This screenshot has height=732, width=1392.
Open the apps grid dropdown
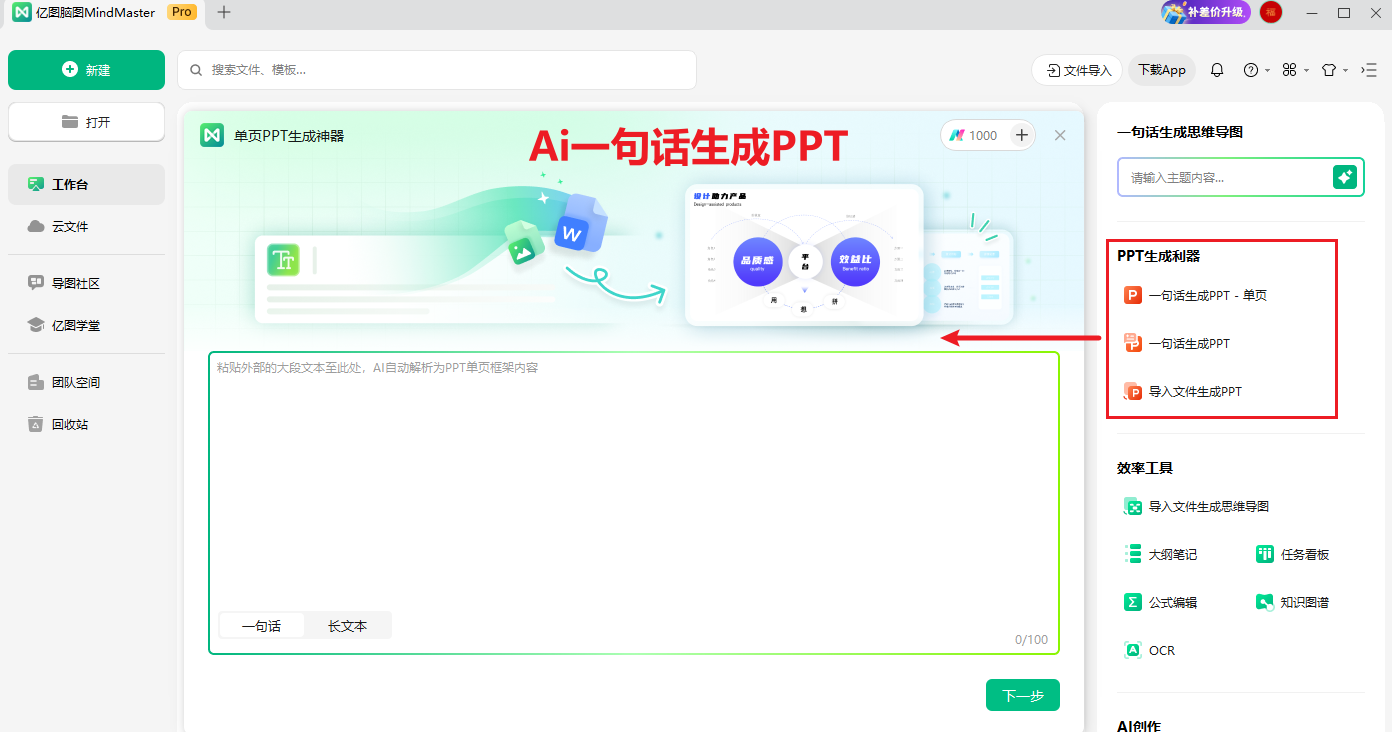click(x=1295, y=70)
